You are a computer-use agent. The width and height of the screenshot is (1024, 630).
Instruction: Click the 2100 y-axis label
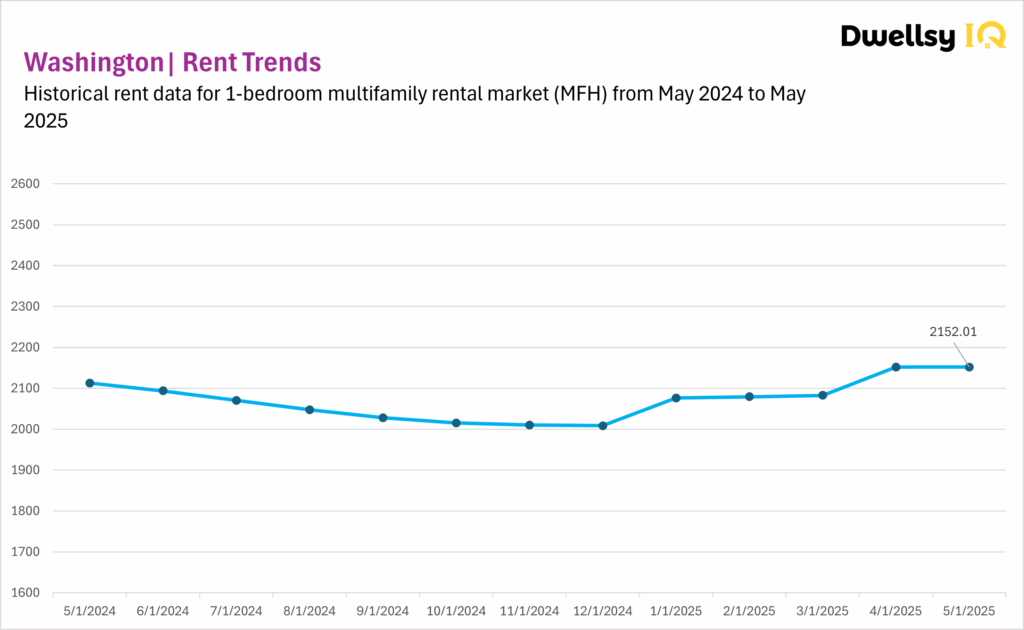[x=25, y=388]
